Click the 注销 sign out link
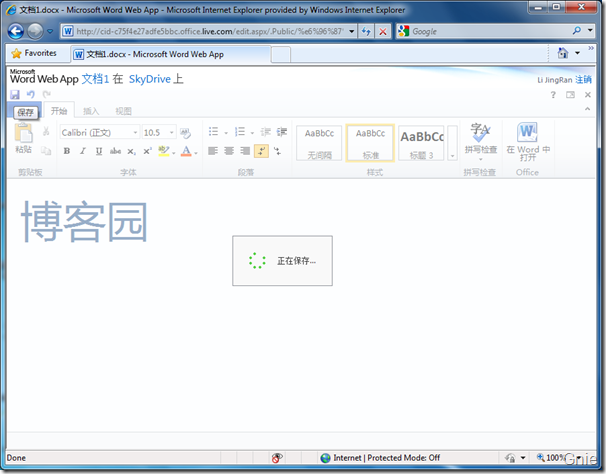The width and height of the screenshot is (606, 474). (x=584, y=80)
